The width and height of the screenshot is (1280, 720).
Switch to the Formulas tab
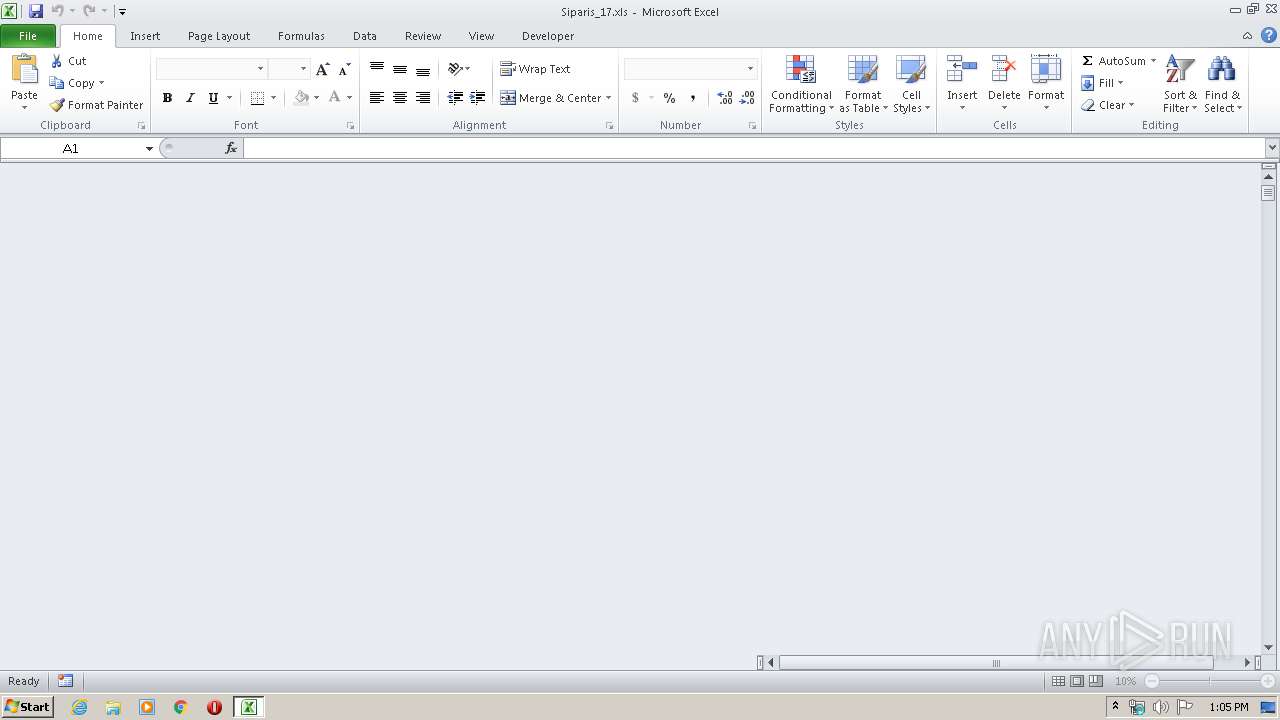[x=301, y=36]
